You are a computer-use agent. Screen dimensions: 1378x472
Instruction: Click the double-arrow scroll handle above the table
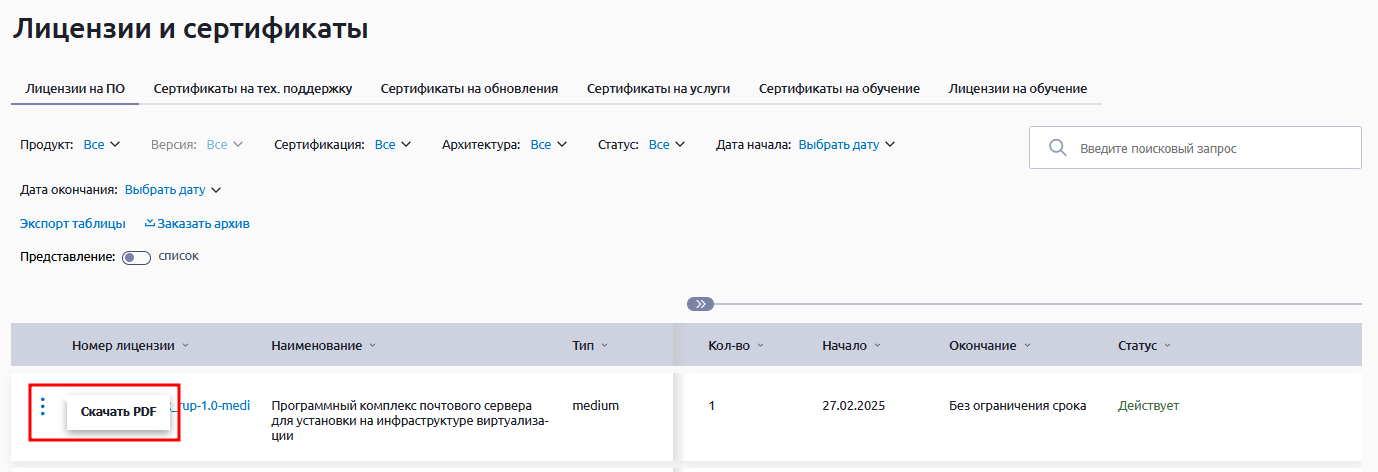[x=700, y=304]
